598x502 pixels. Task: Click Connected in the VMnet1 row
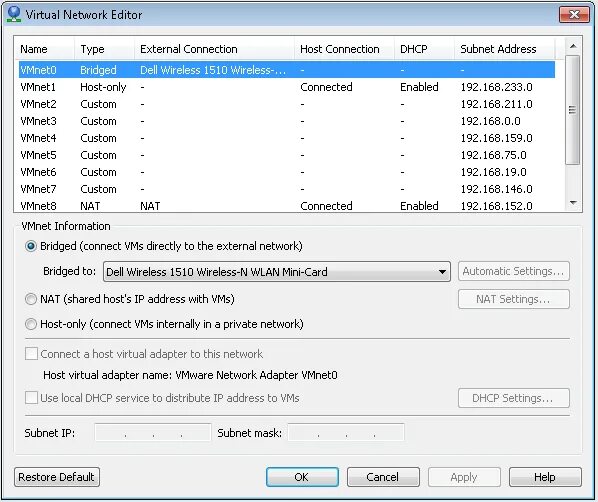click(326, 87)
